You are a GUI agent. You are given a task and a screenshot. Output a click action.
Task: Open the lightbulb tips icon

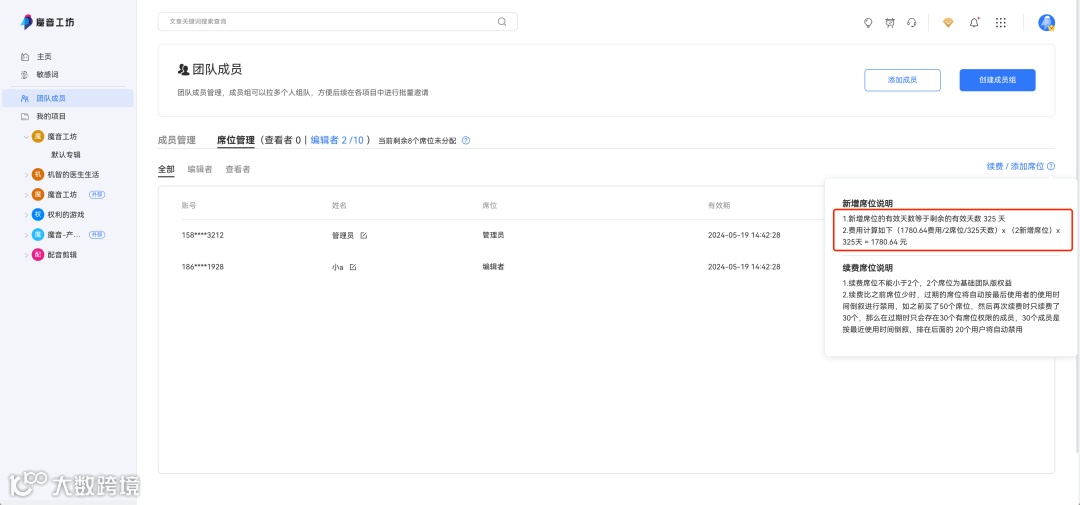click(x=869, y=23)
